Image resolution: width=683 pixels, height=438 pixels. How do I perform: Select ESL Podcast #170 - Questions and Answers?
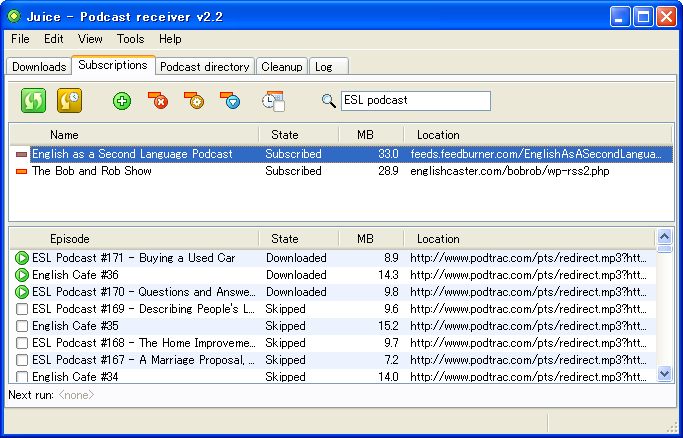tap(144, 292)
